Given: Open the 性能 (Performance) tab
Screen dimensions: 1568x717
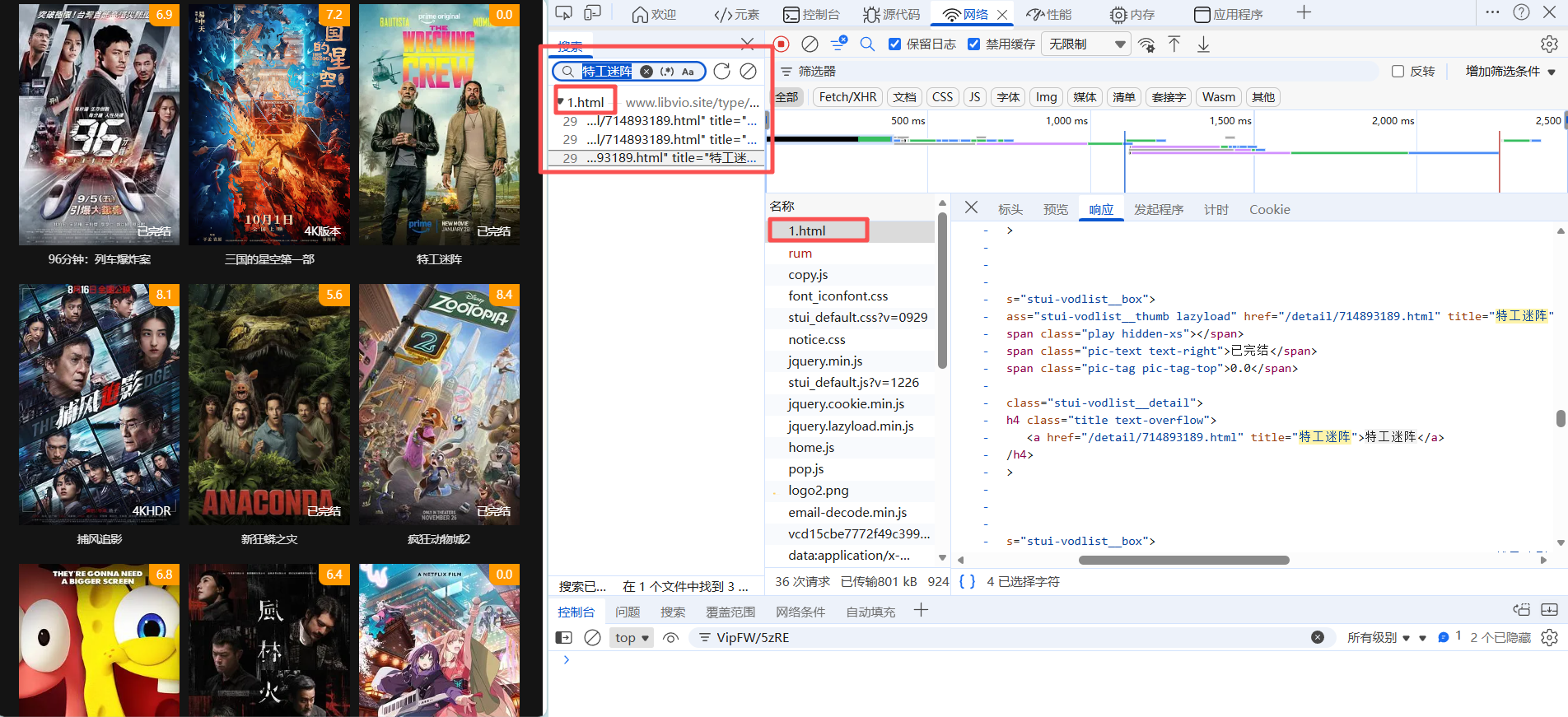Looking at the screenshot, I should click(1049, 14).
